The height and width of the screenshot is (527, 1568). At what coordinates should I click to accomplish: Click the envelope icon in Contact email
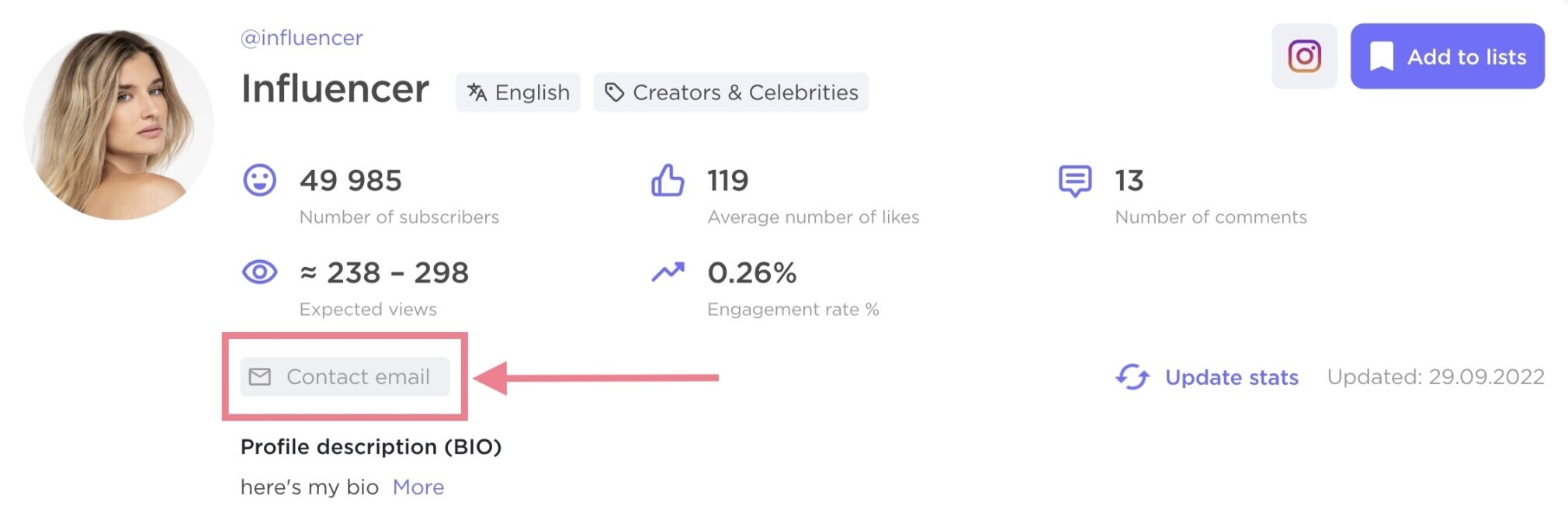pyautogui.click(x=260, y=376)
